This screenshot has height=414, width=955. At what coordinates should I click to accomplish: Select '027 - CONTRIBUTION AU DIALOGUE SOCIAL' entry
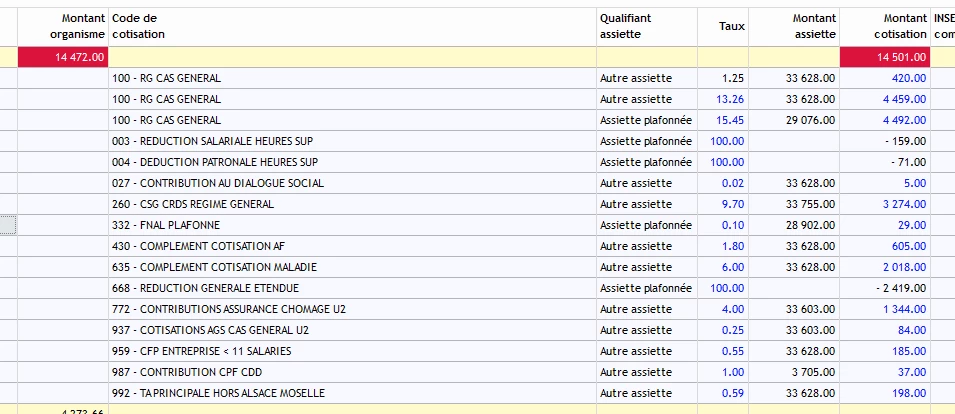[218, 183]
